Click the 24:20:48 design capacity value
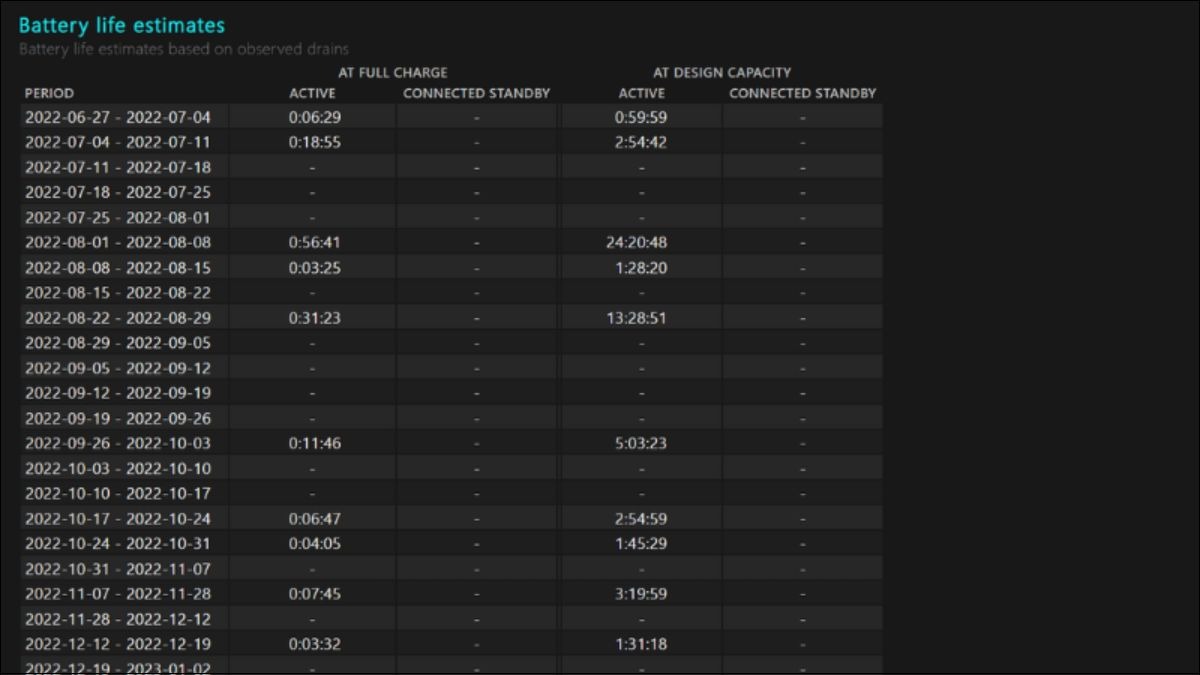The image size is (1200, 675). click(x=641, y=242)
